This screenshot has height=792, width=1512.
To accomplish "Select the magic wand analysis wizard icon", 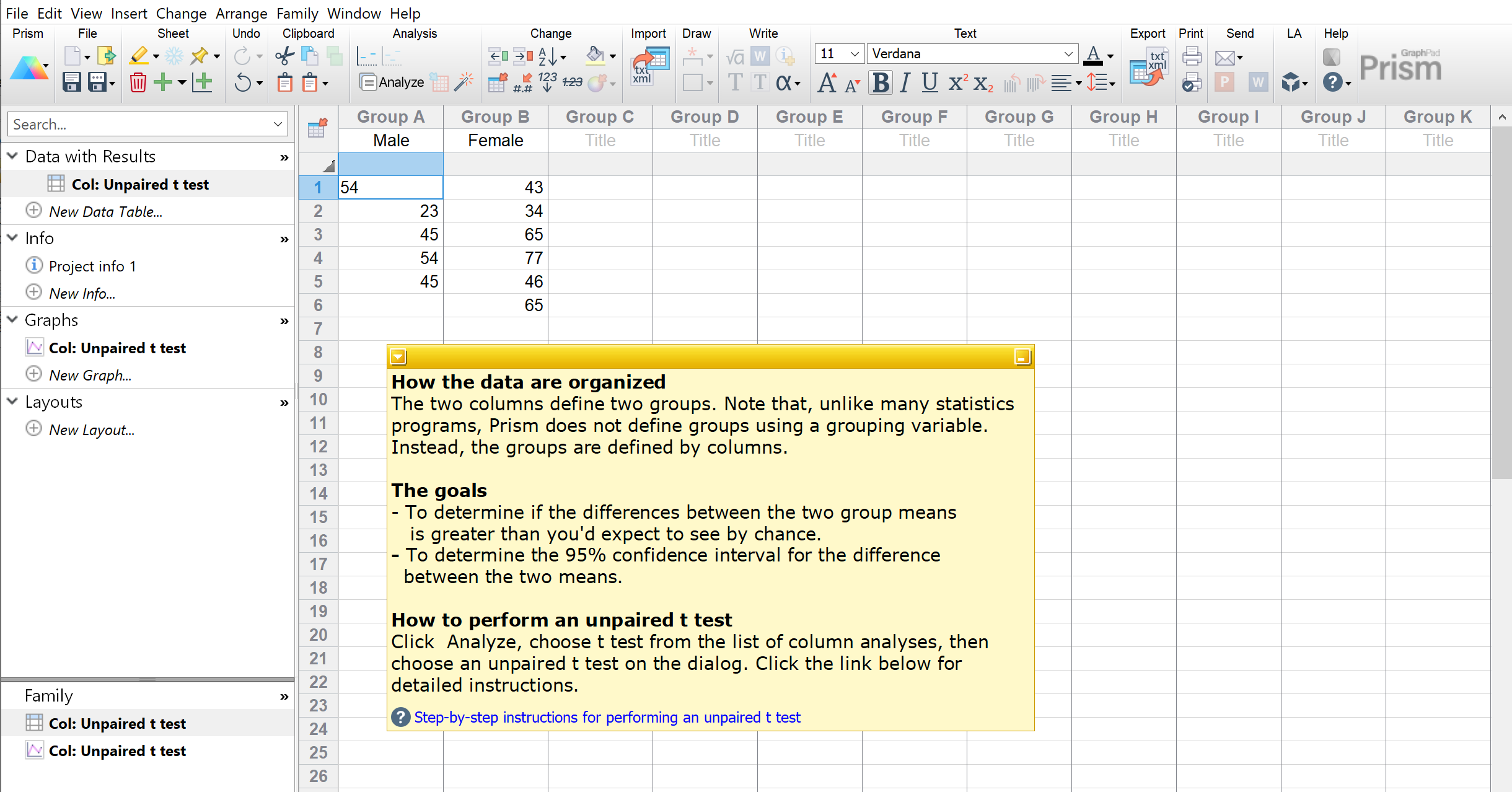I will click(x=464, y=81).
